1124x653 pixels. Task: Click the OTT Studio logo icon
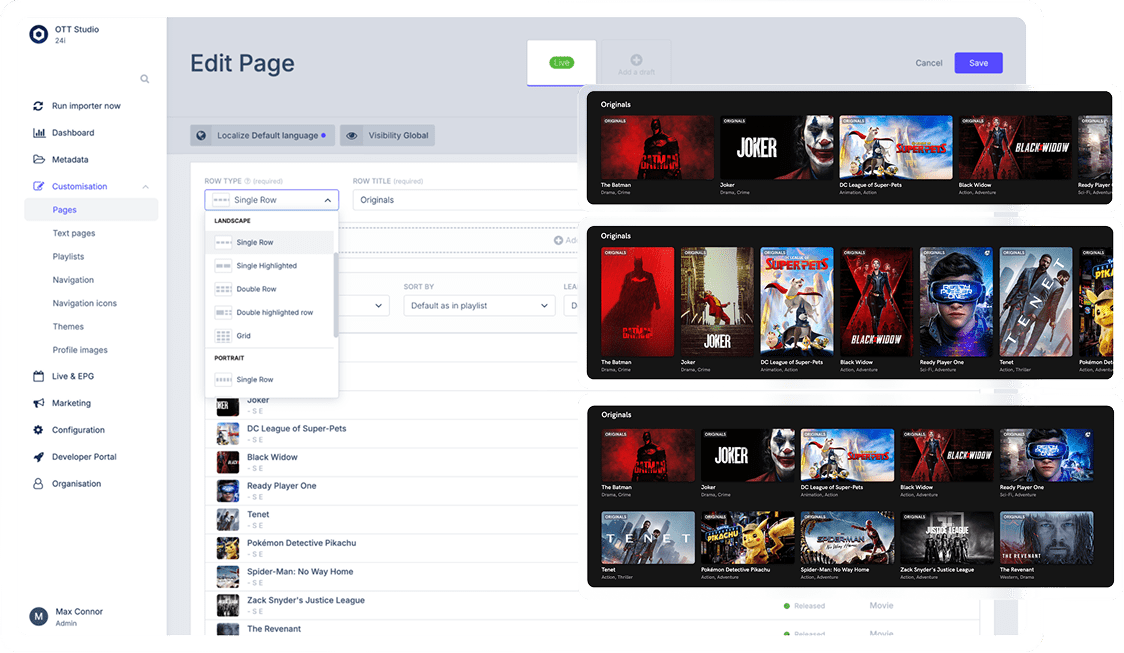tap(39, 34)
